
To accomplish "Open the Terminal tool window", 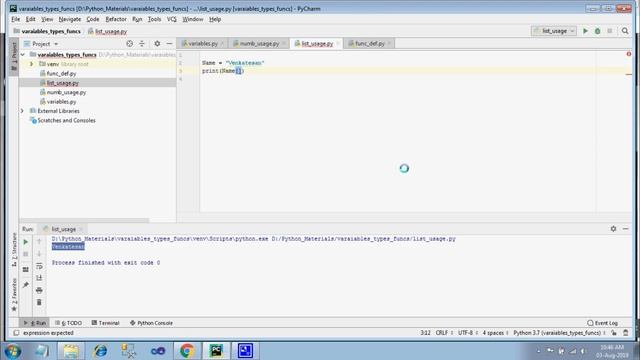I will 105,323.
